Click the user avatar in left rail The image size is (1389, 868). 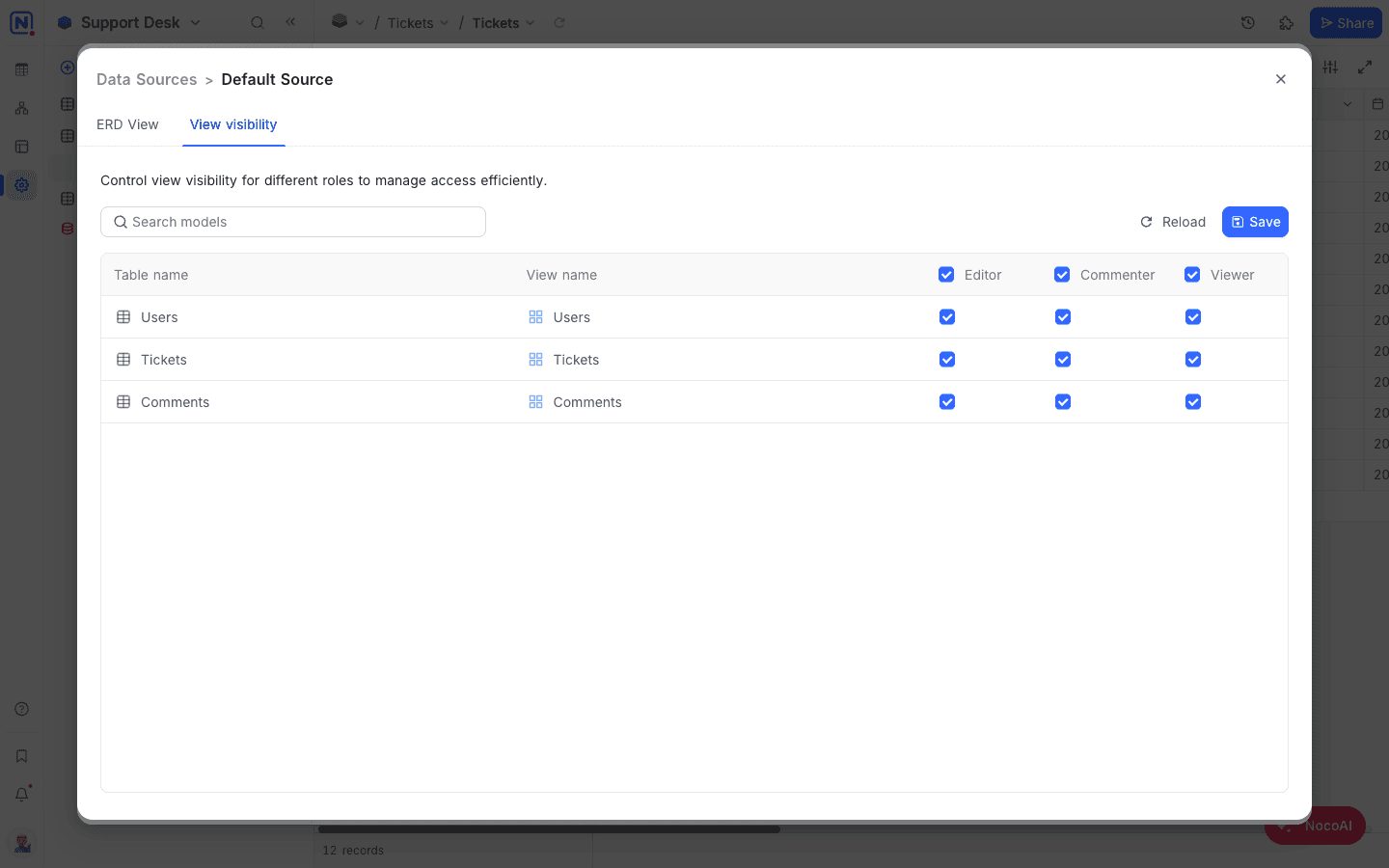coord(22,844)
